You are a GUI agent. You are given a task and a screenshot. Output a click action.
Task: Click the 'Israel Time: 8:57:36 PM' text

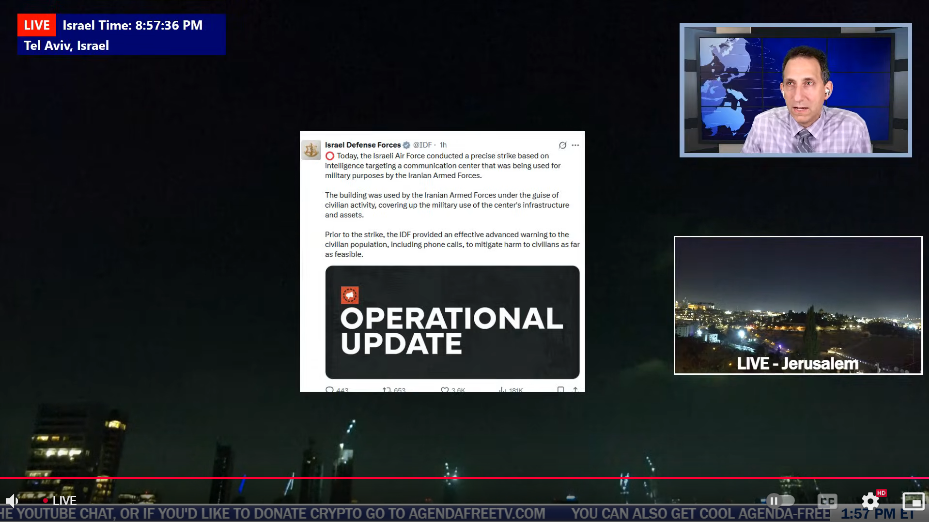tap(133, 25)
